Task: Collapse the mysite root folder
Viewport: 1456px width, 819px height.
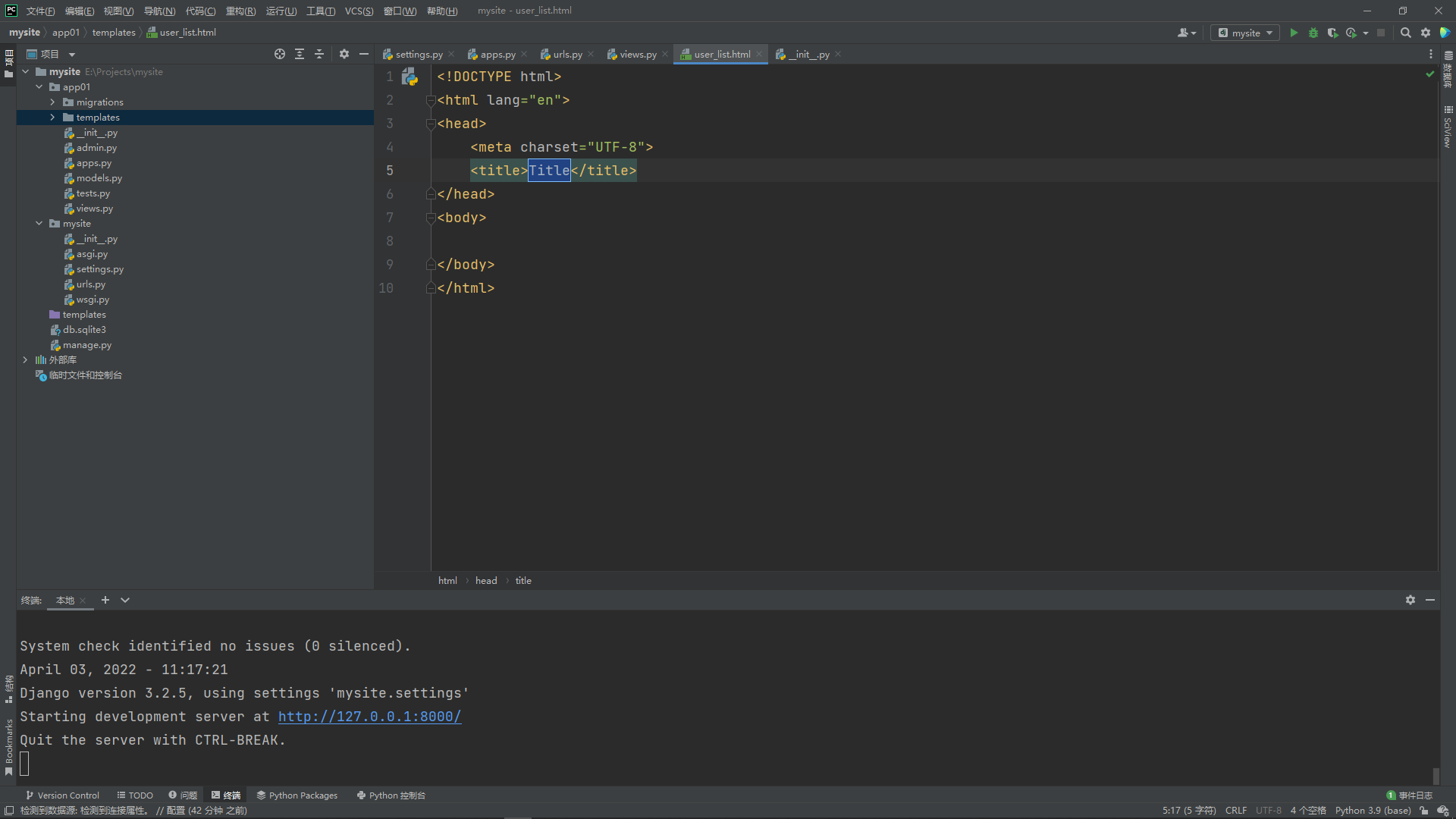Action: pyautogui.click(x=26, y=72)
